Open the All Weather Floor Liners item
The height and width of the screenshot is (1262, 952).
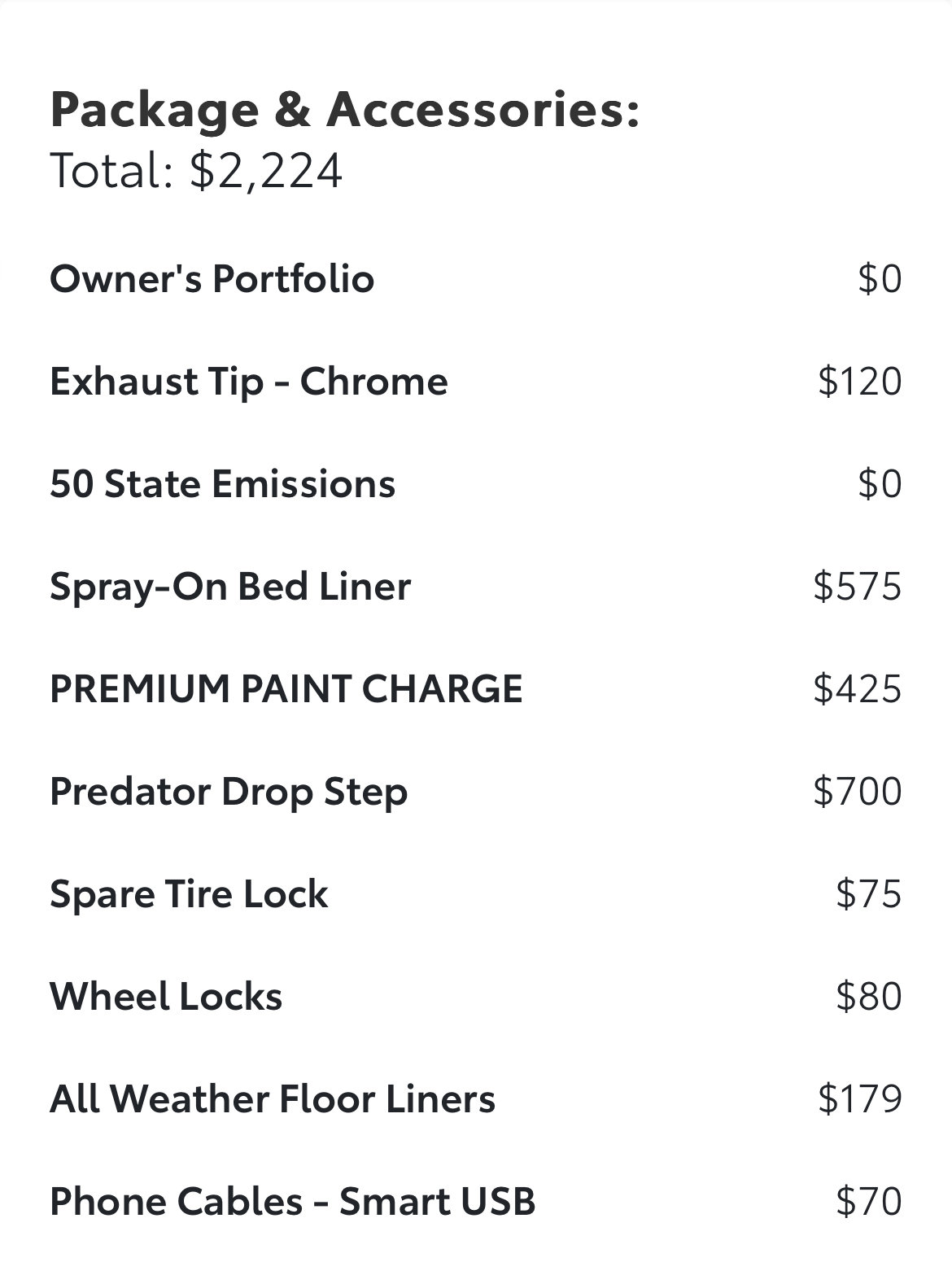272,1099
